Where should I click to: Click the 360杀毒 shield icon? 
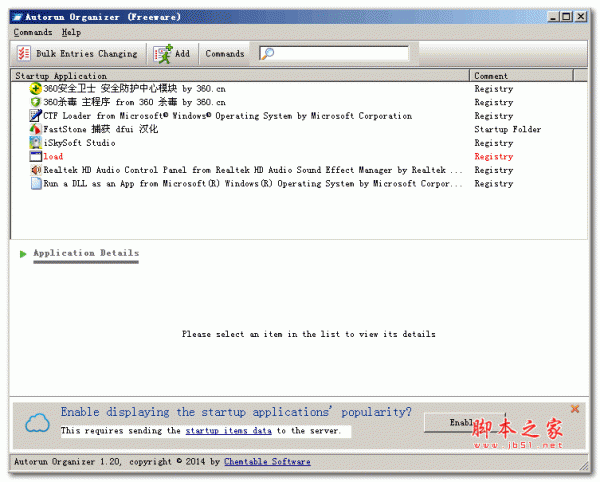tap(35, 102)
